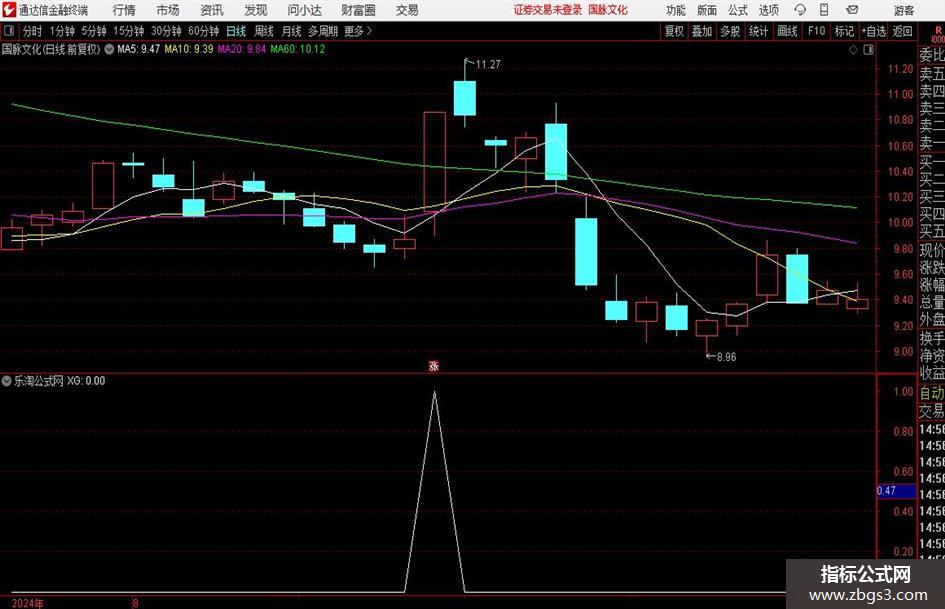The image size is (945, 609).
Task: Expand the dropdown arrow beside 国脉文化(日线 前复权)
Action: click(x=109, y=49)
